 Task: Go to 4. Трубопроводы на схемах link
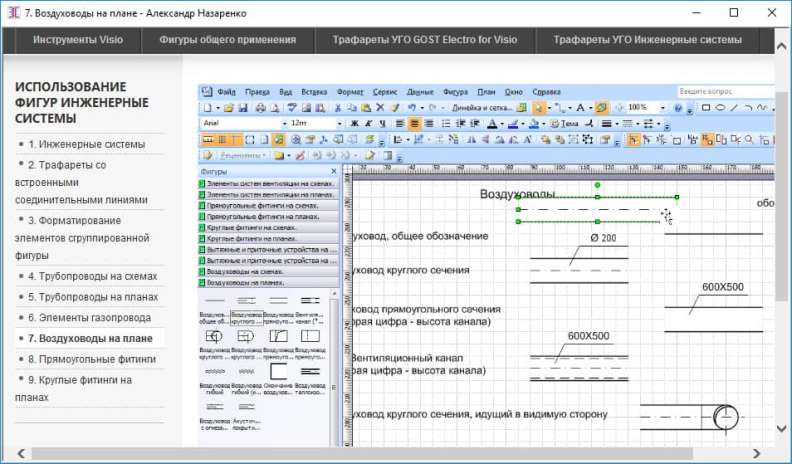[x=92, y=277]
